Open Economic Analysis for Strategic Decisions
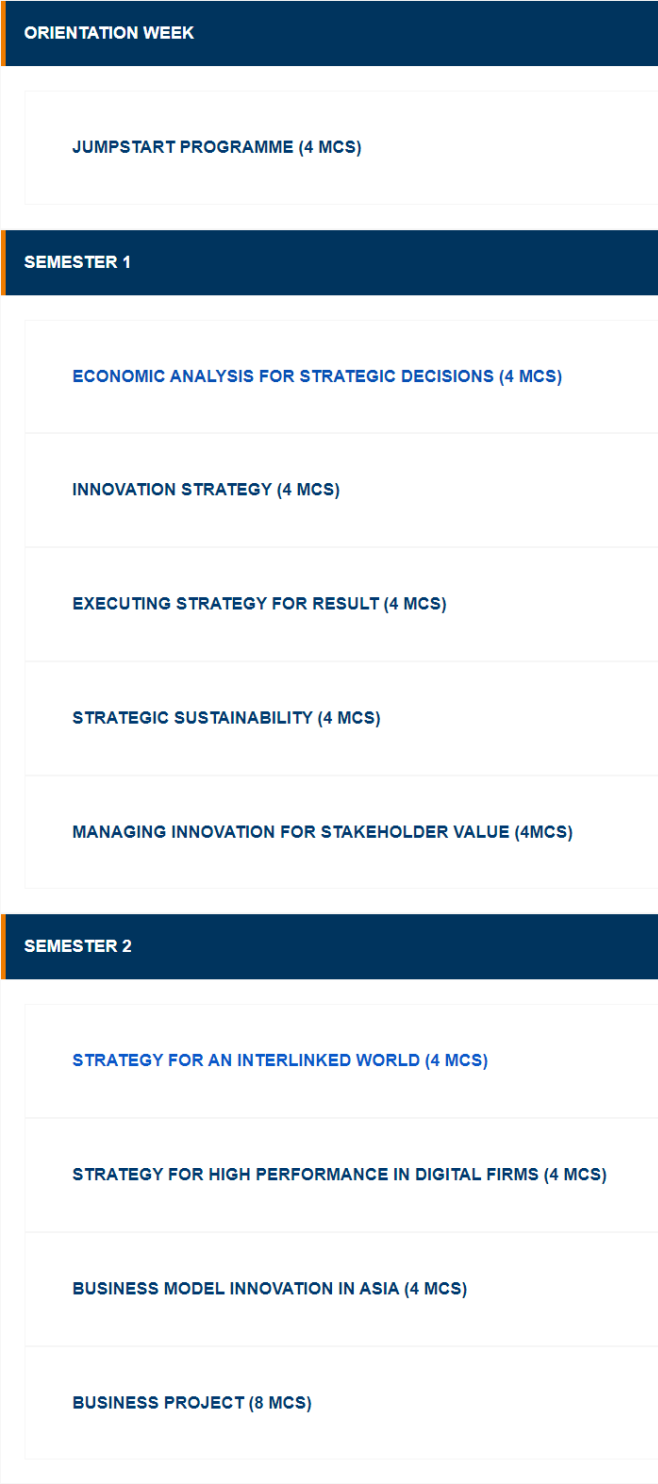Screen dimensions: 658x1484 point(316,377)
